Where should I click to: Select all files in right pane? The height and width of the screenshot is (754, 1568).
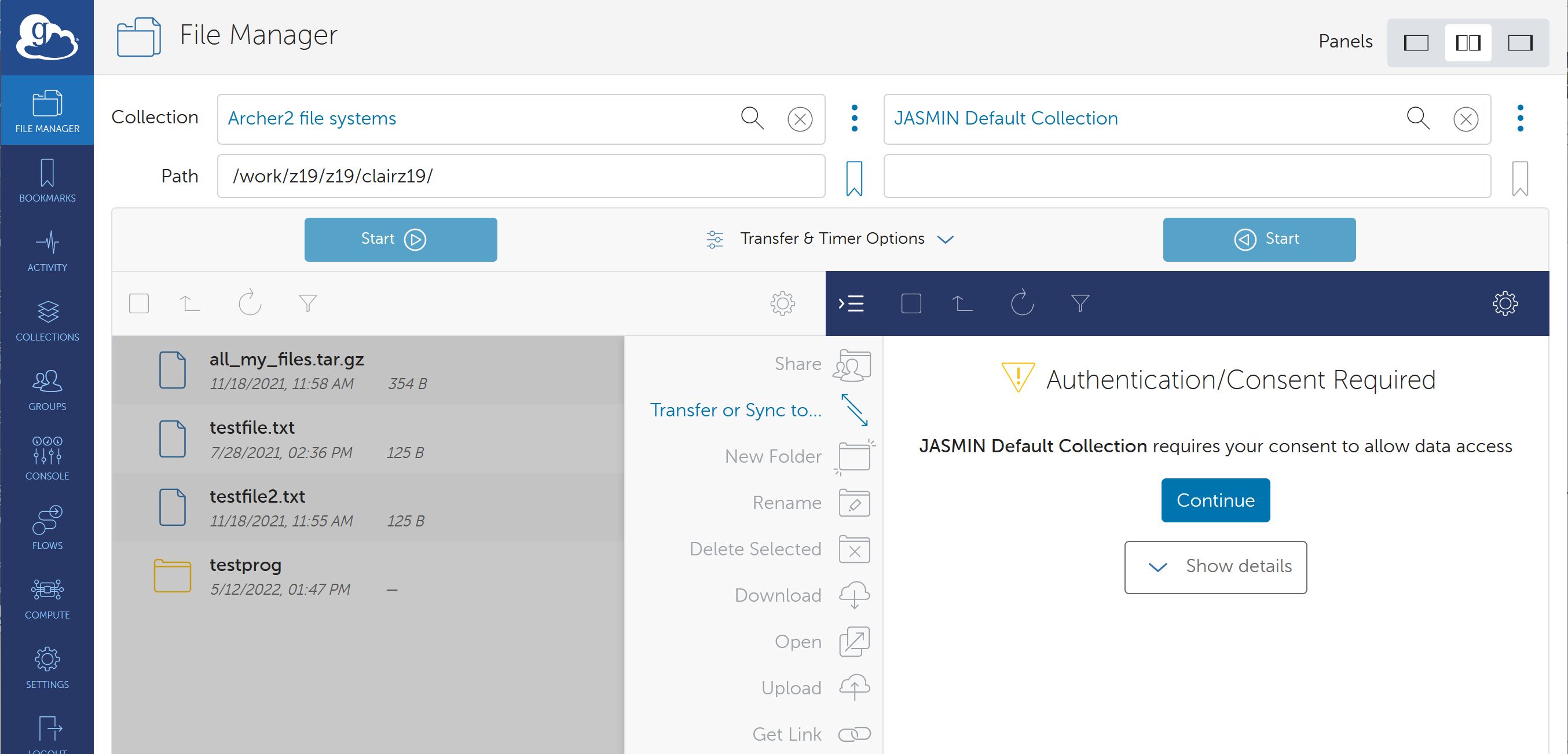click(x=911, y=303)
